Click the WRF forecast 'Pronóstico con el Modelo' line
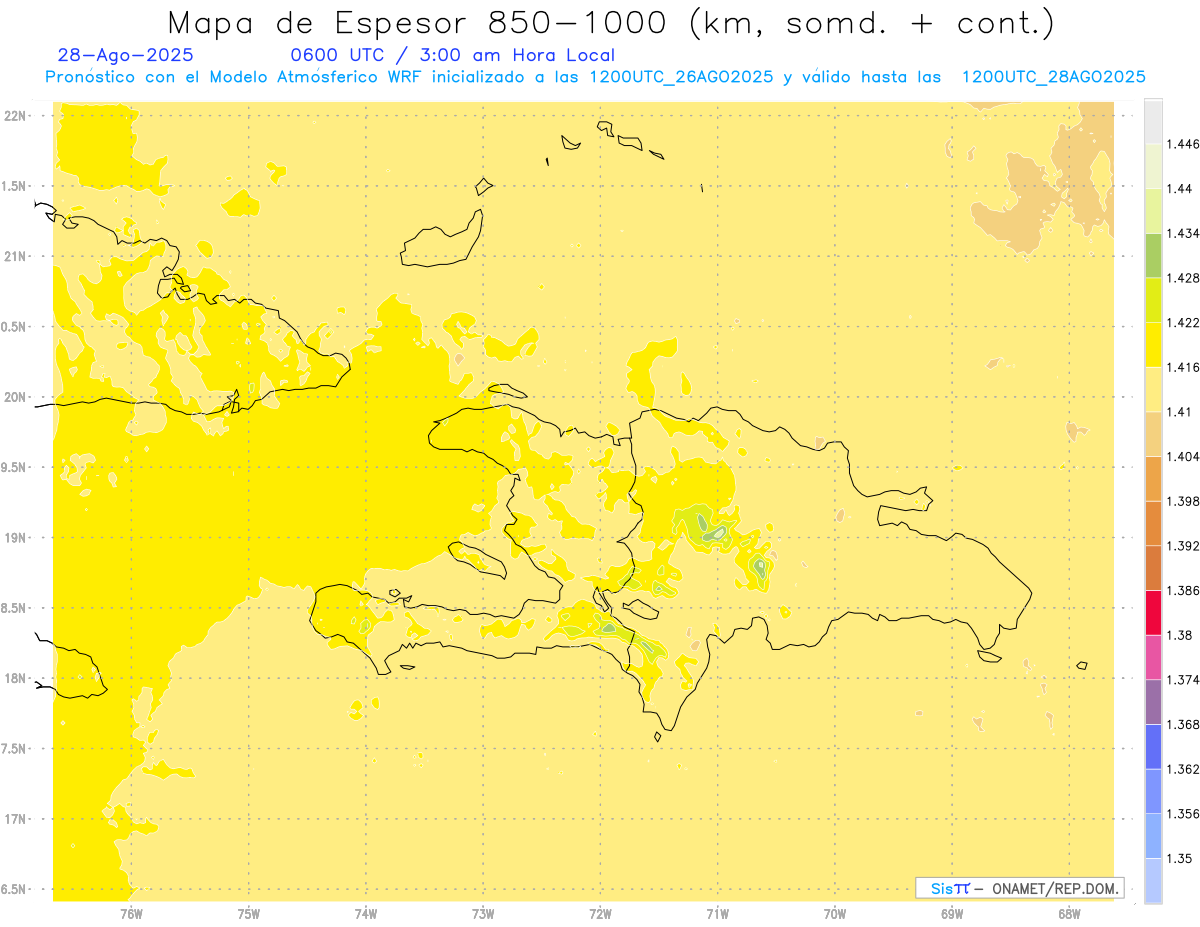 pyautogui.click(x=595, y=77)
